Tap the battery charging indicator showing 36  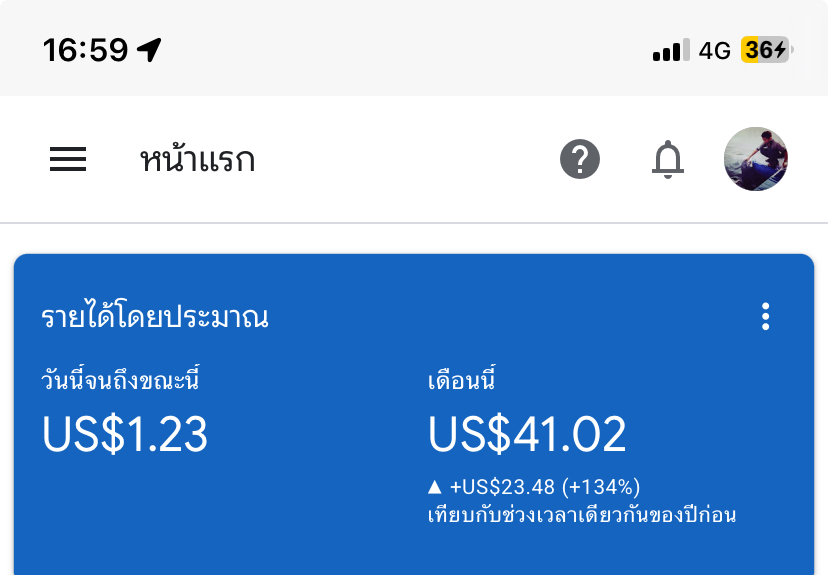click(x=765, y=50)
